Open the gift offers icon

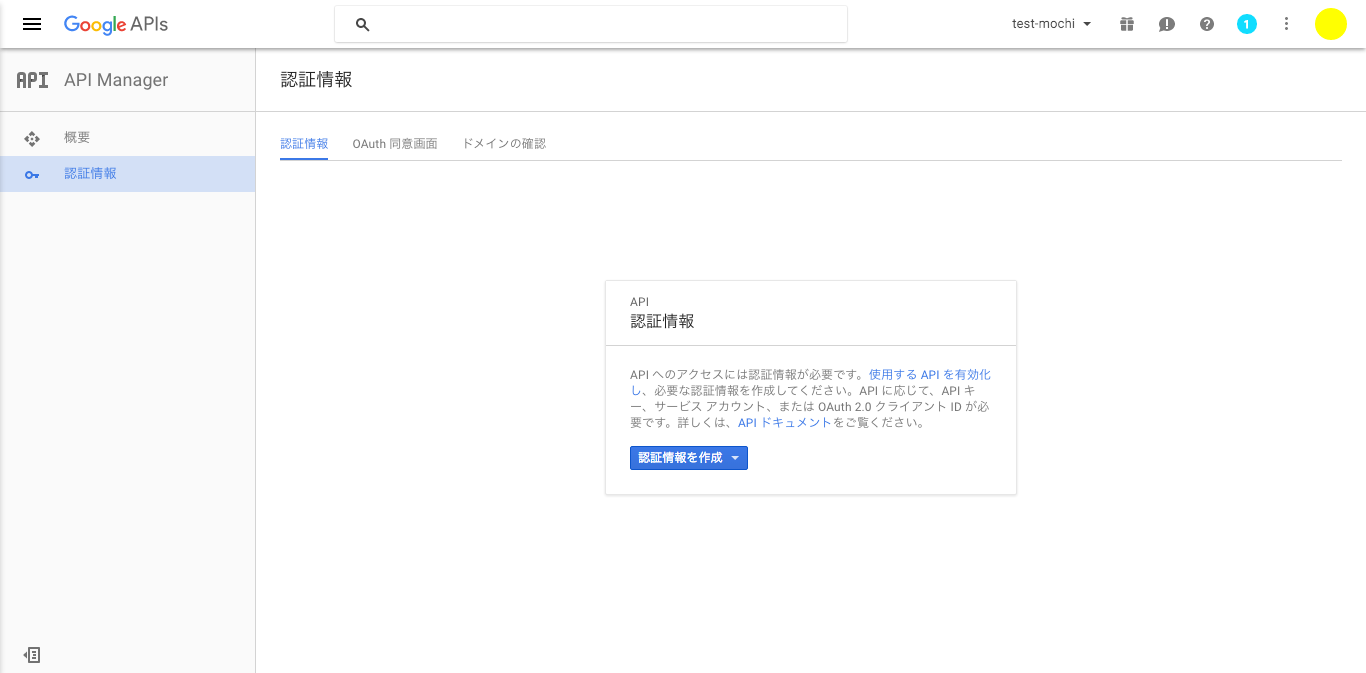1126,23
